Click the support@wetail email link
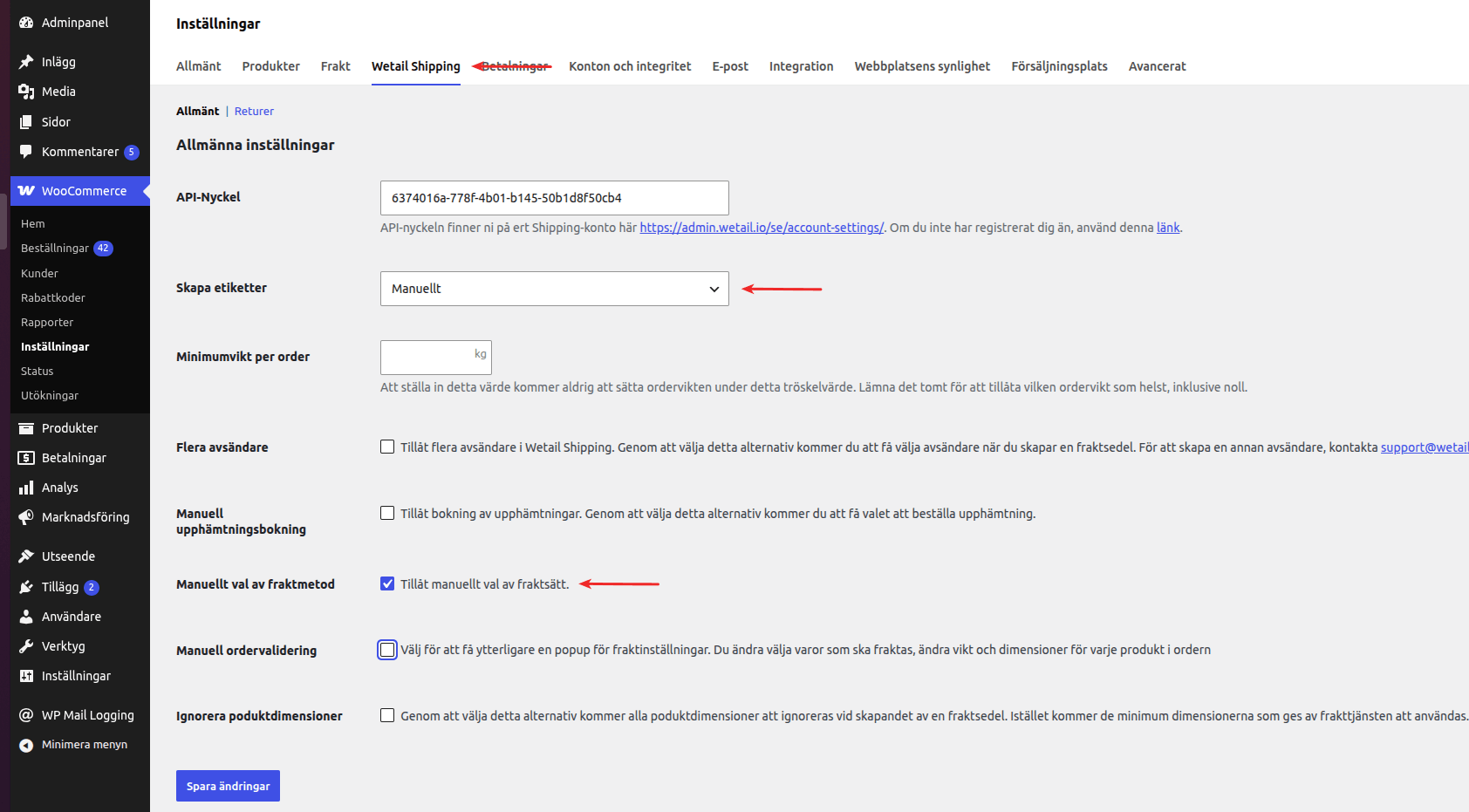This screenshot has width=1469, height=812. tap(1425, 447)
